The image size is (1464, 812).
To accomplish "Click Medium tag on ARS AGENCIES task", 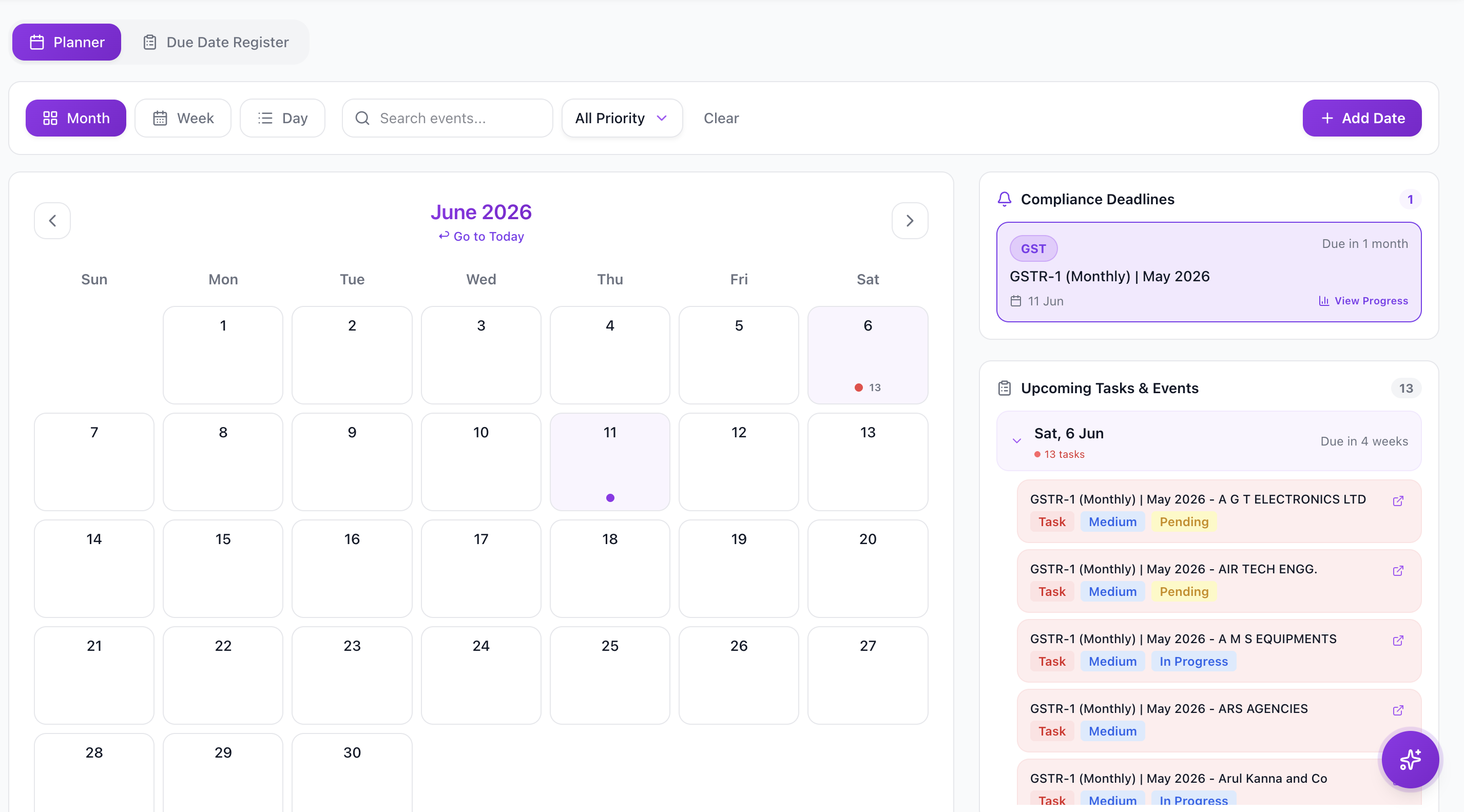I will click(x=1112, y=731).
